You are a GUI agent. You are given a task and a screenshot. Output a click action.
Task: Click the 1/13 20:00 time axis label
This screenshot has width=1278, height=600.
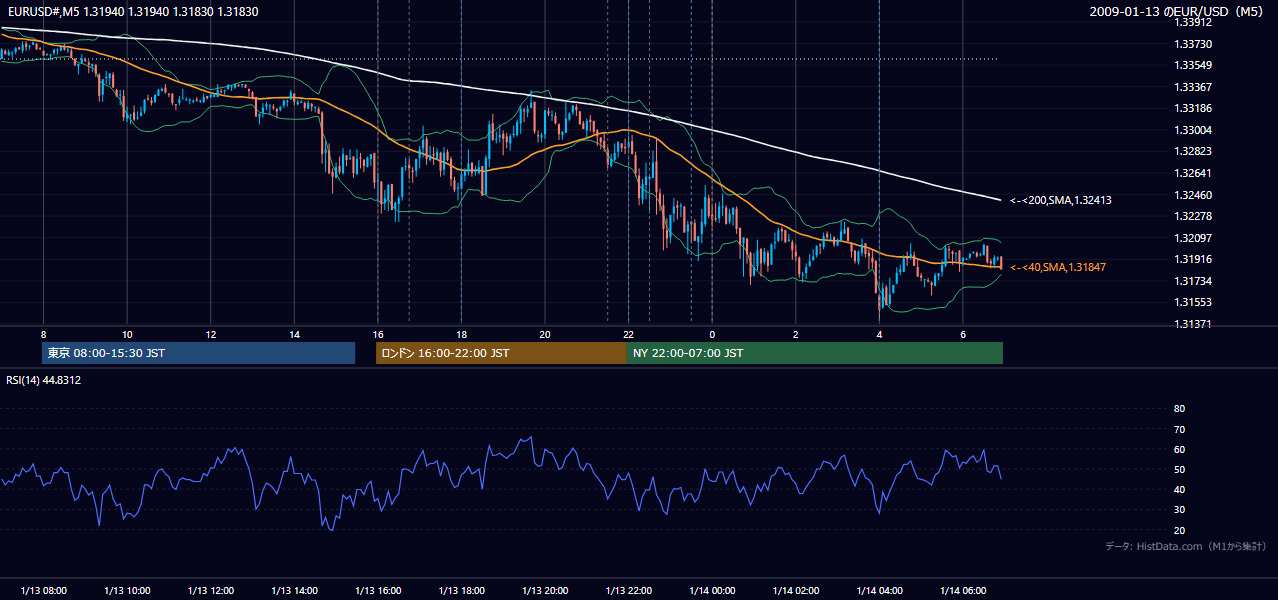(x=544, y=591)
